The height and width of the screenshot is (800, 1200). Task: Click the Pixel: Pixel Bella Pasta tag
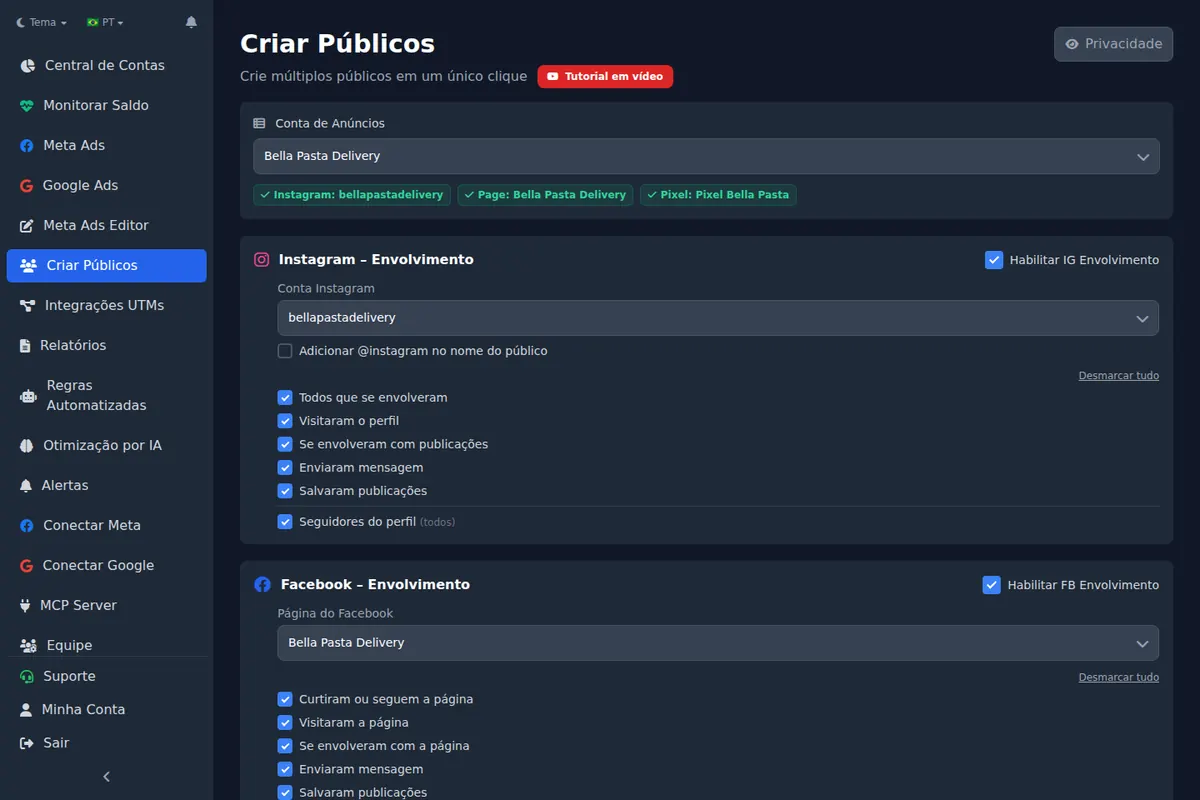click(x=718, y=195)
